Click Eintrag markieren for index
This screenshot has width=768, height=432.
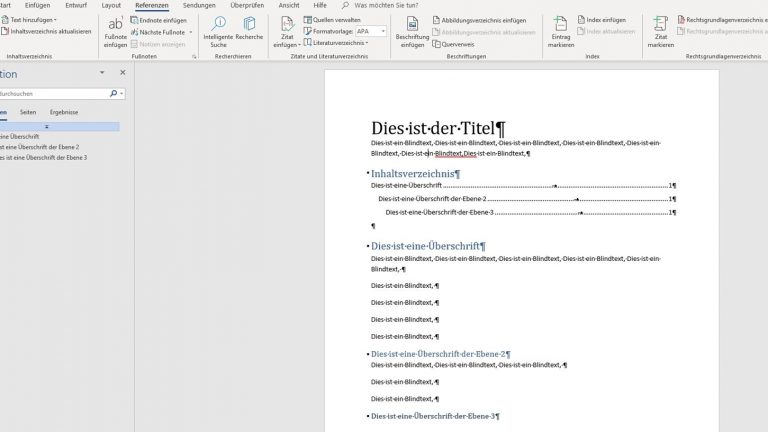pyautogui.click(x=561, y=24)
